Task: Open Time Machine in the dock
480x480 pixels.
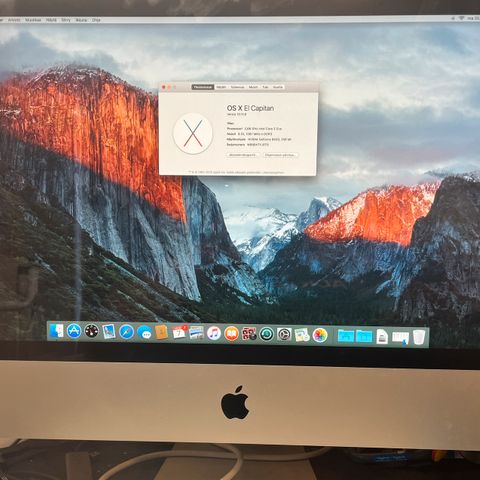Action: click(x=267, y=334)
